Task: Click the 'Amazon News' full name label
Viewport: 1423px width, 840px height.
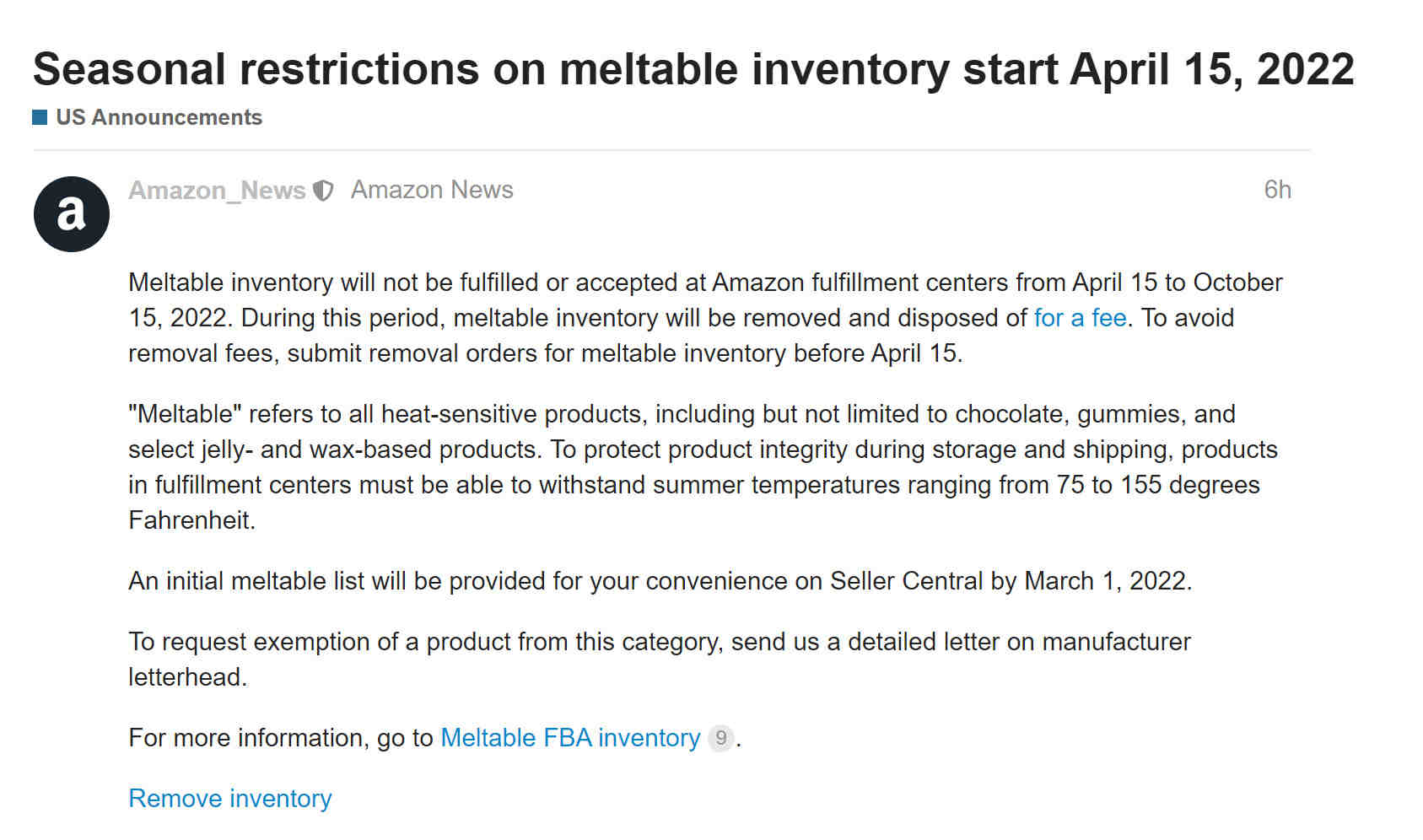Action: point(432,190)
